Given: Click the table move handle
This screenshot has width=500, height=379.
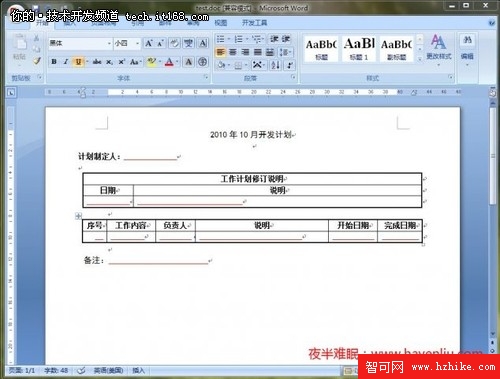Looking at the screenshot, I should pyautogui.click(x=78, y=216).
